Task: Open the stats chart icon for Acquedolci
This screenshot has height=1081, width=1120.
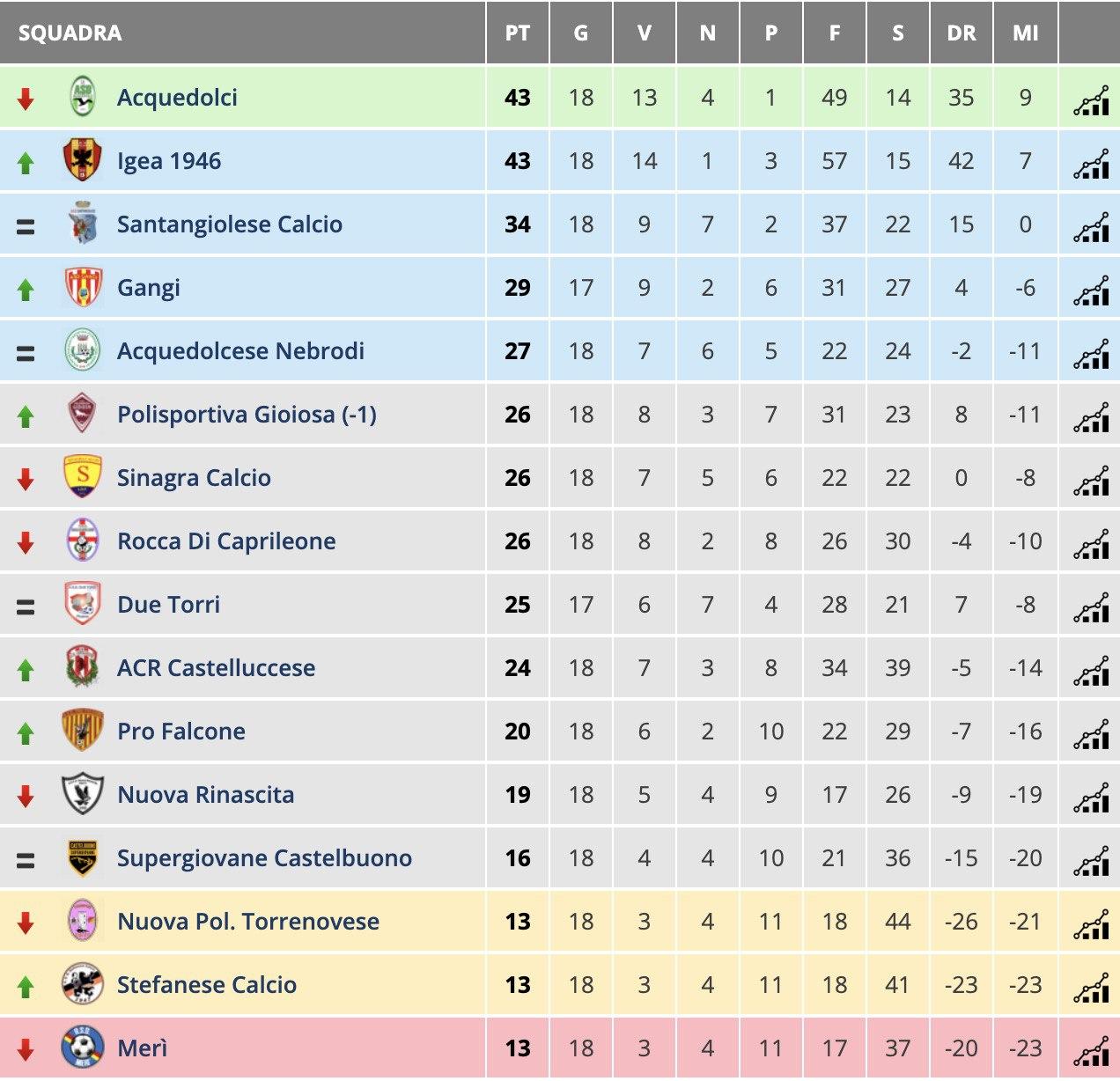Action: 1091,99
